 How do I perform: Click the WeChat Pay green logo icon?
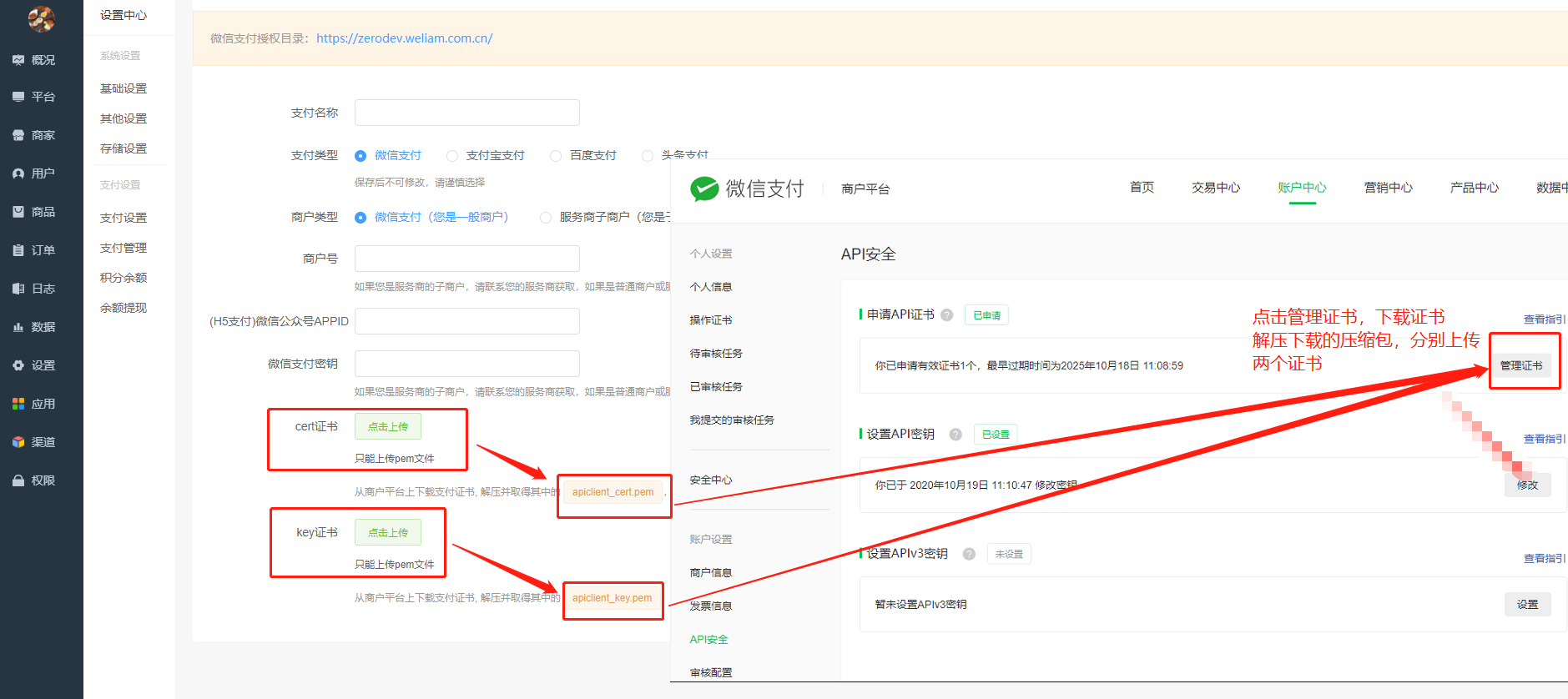click(704, 189)
